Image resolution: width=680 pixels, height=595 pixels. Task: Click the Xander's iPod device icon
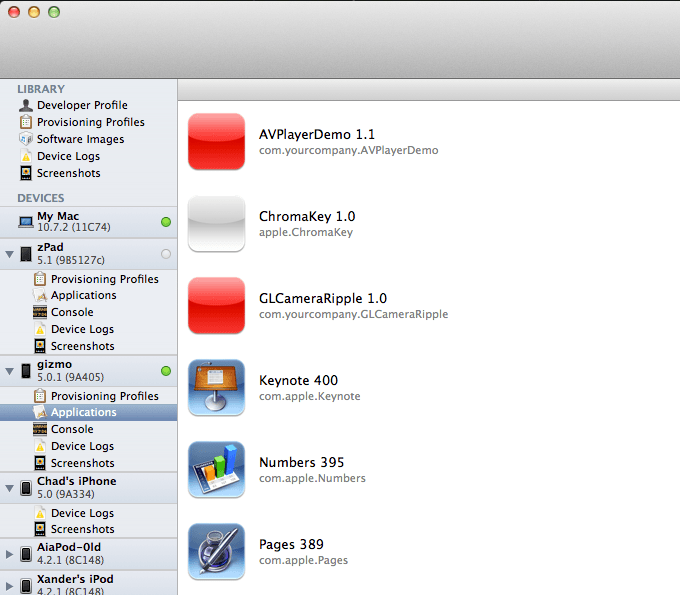tap(26, 586)
